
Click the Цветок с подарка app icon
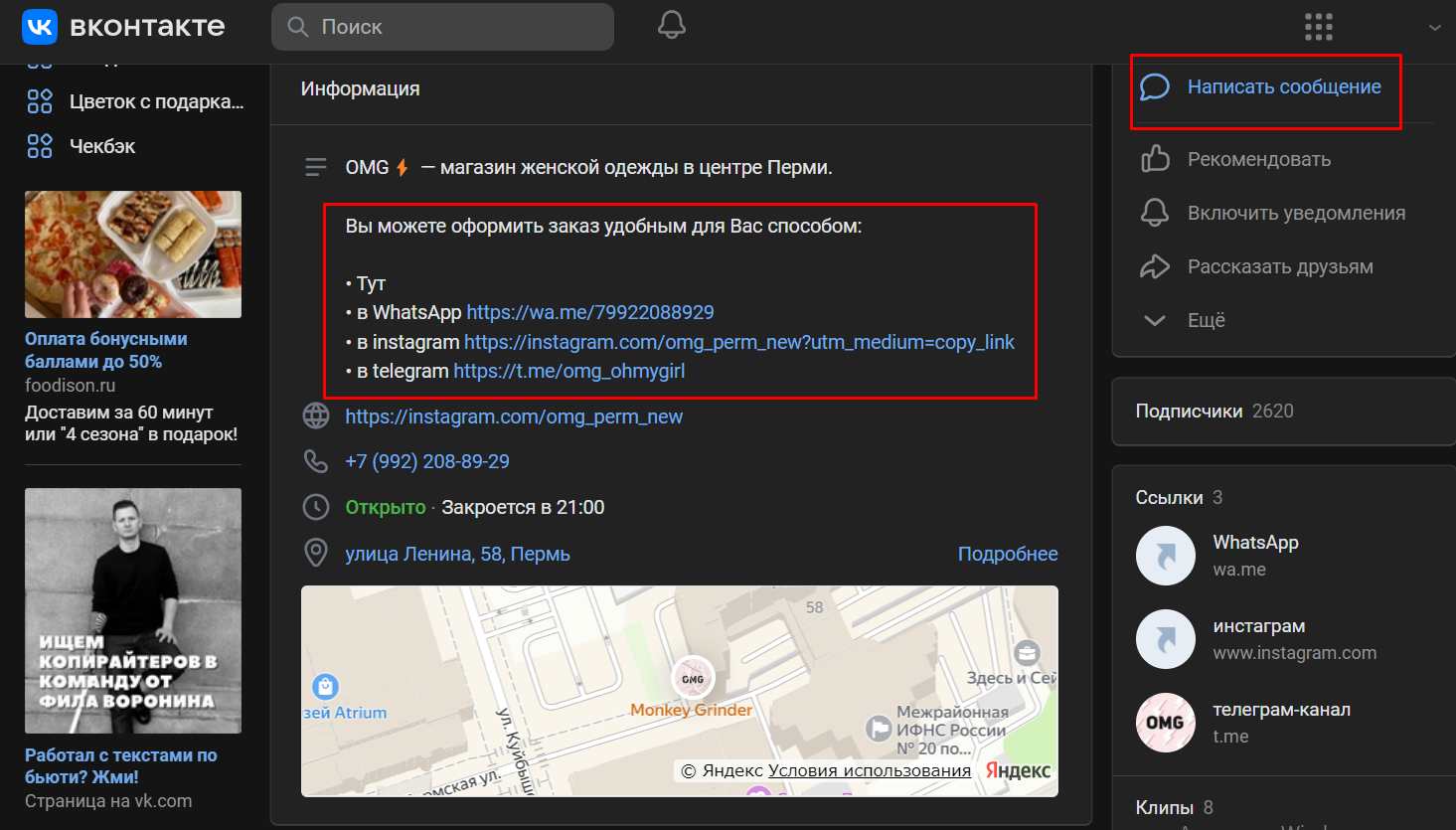40,101
